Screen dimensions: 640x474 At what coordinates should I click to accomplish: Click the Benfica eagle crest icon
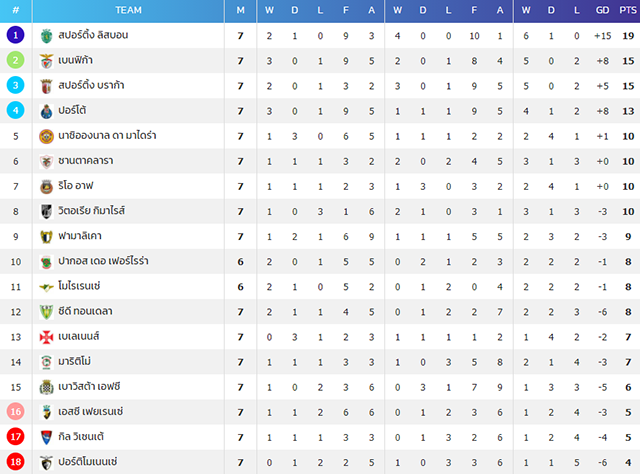47,61
